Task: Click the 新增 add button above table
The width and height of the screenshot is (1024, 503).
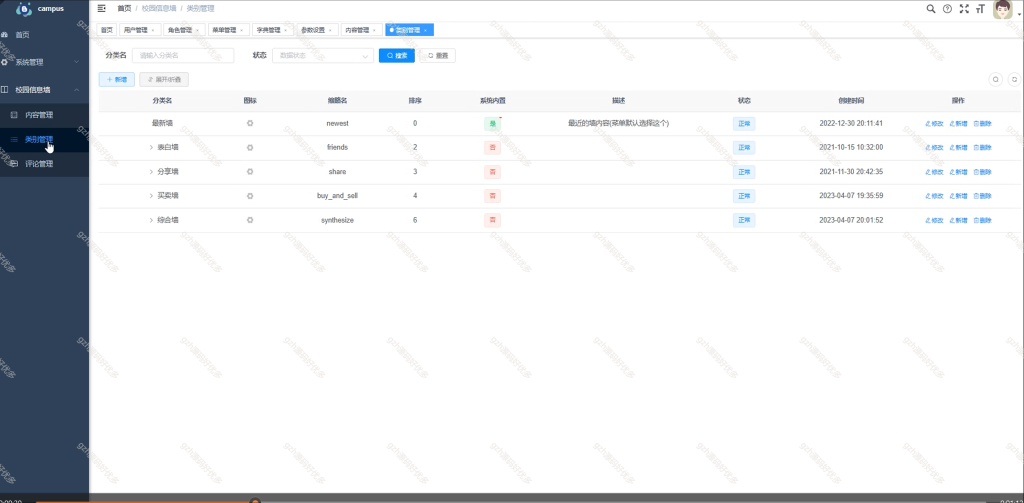Action: tap(117, 79)
